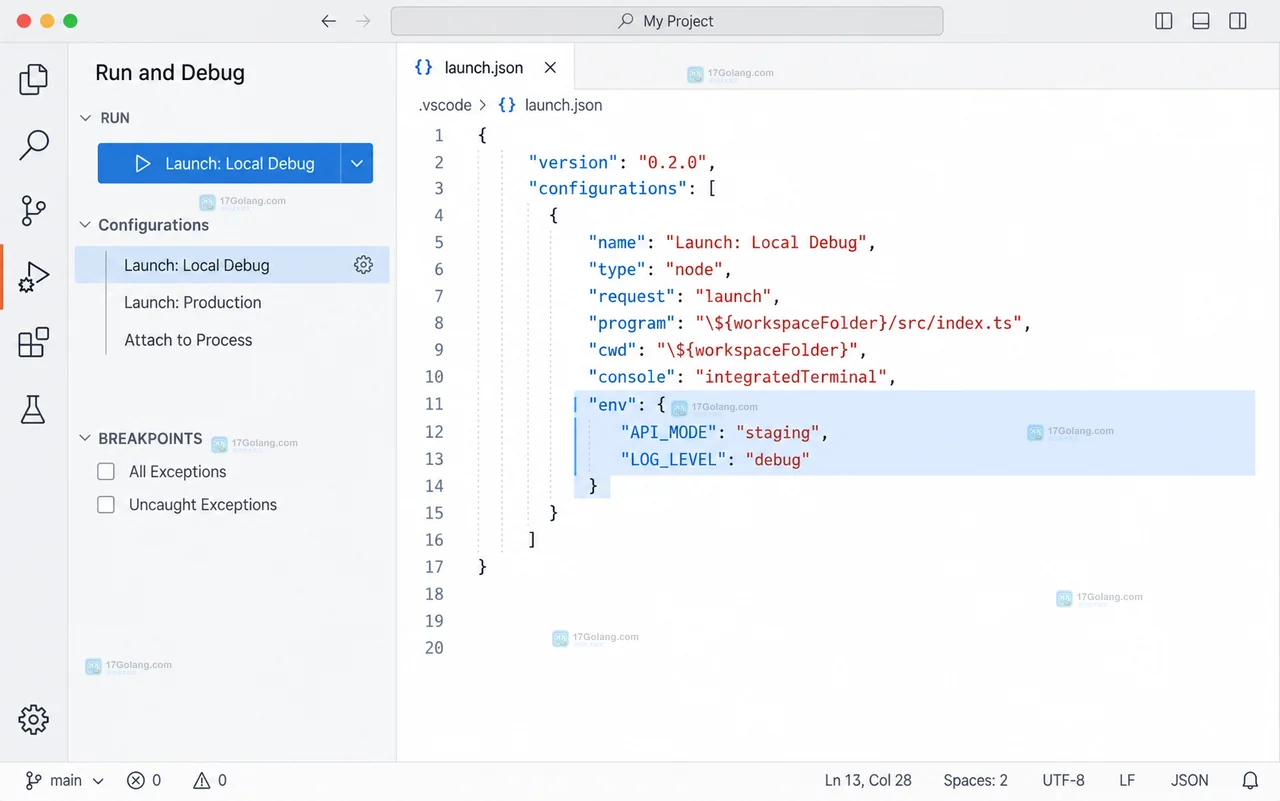This screenshot has width=1280, height=801.
Task: Select the Launch: Local Debug configuration
Action: point(232,265)
